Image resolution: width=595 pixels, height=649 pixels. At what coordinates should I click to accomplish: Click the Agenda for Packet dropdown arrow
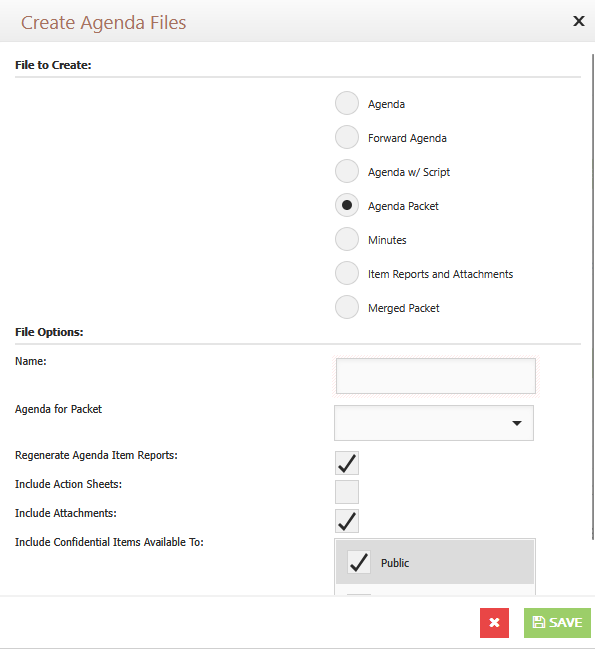tap(516, 423)
